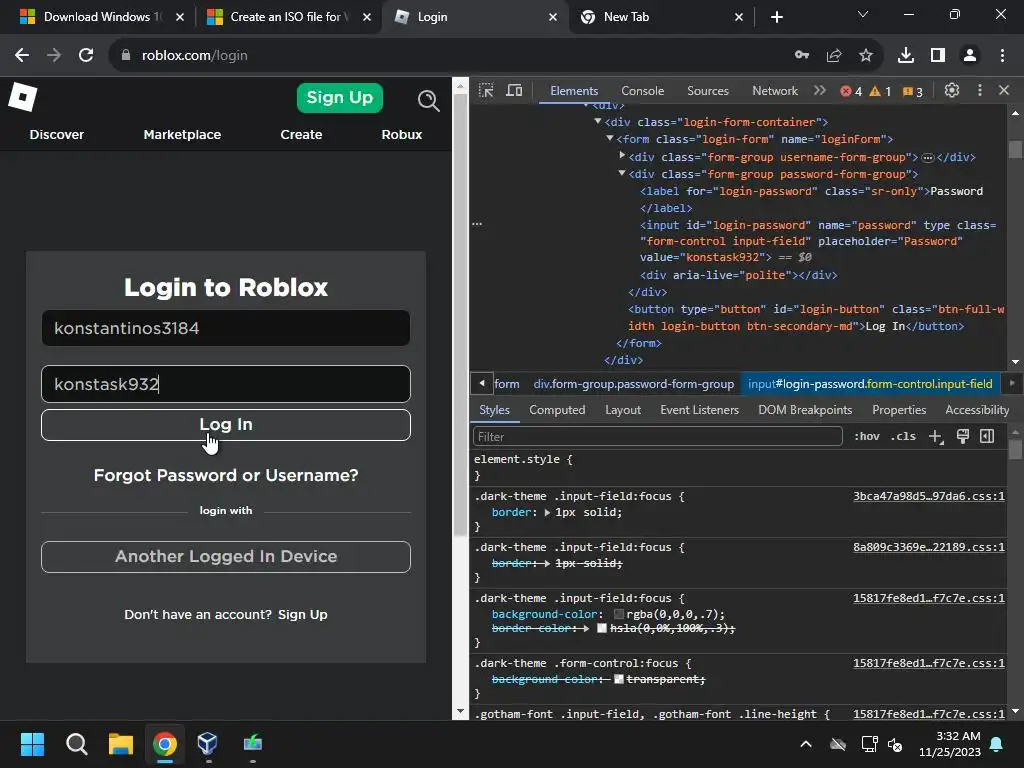Click the Roblox logo icon

(x=22, y=97)
